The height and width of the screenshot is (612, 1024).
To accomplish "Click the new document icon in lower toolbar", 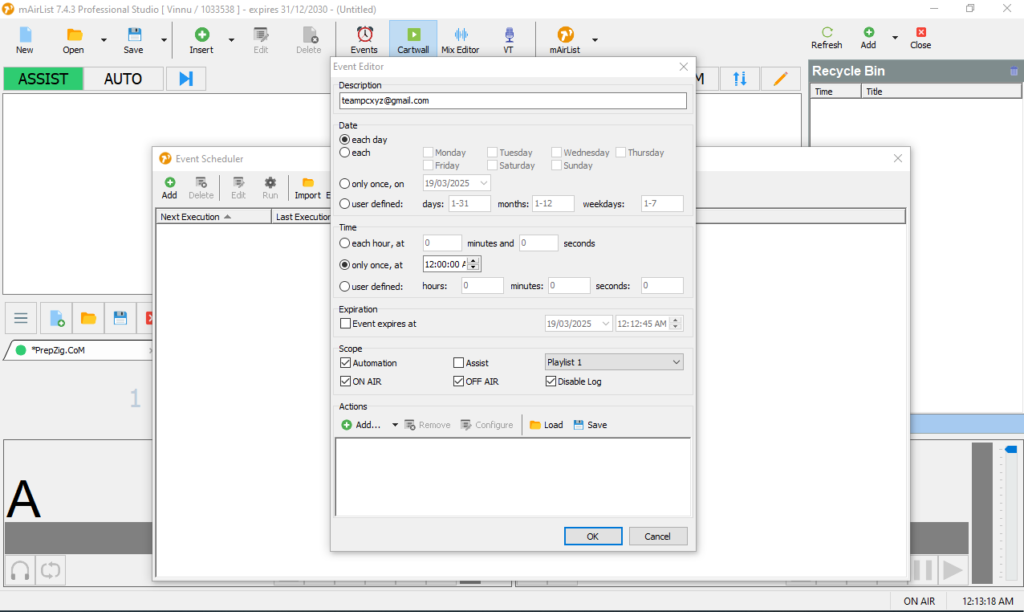I will [57, 318].
